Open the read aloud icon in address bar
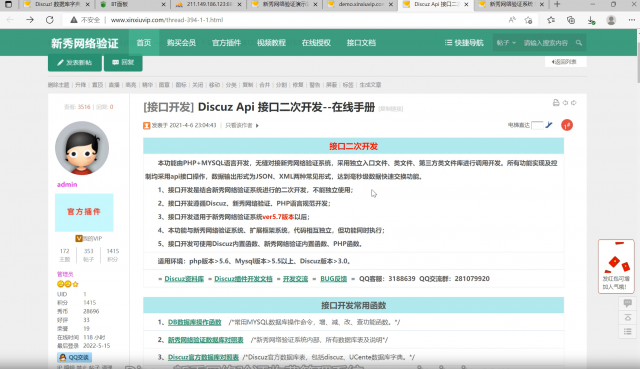Image resolution: width=640 pixels, height=369 pixels. tap(512, 20)
